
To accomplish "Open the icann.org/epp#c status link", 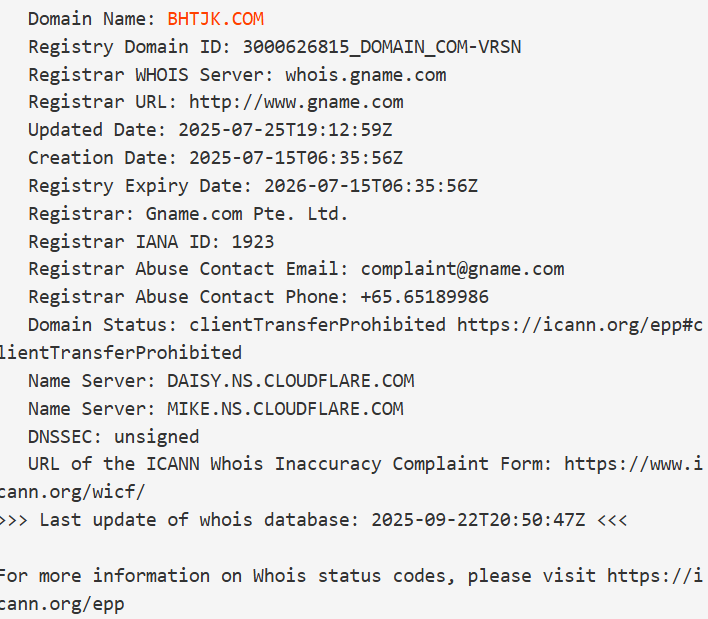I will click(580, 325).
